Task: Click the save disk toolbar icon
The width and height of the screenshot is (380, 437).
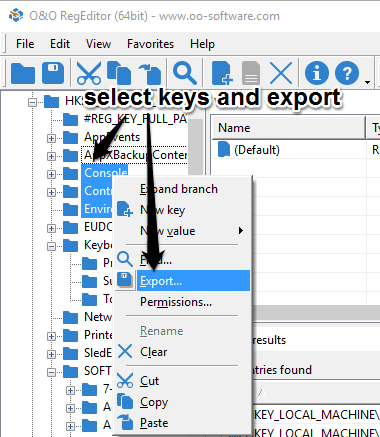Action: [x=53, y=73]
